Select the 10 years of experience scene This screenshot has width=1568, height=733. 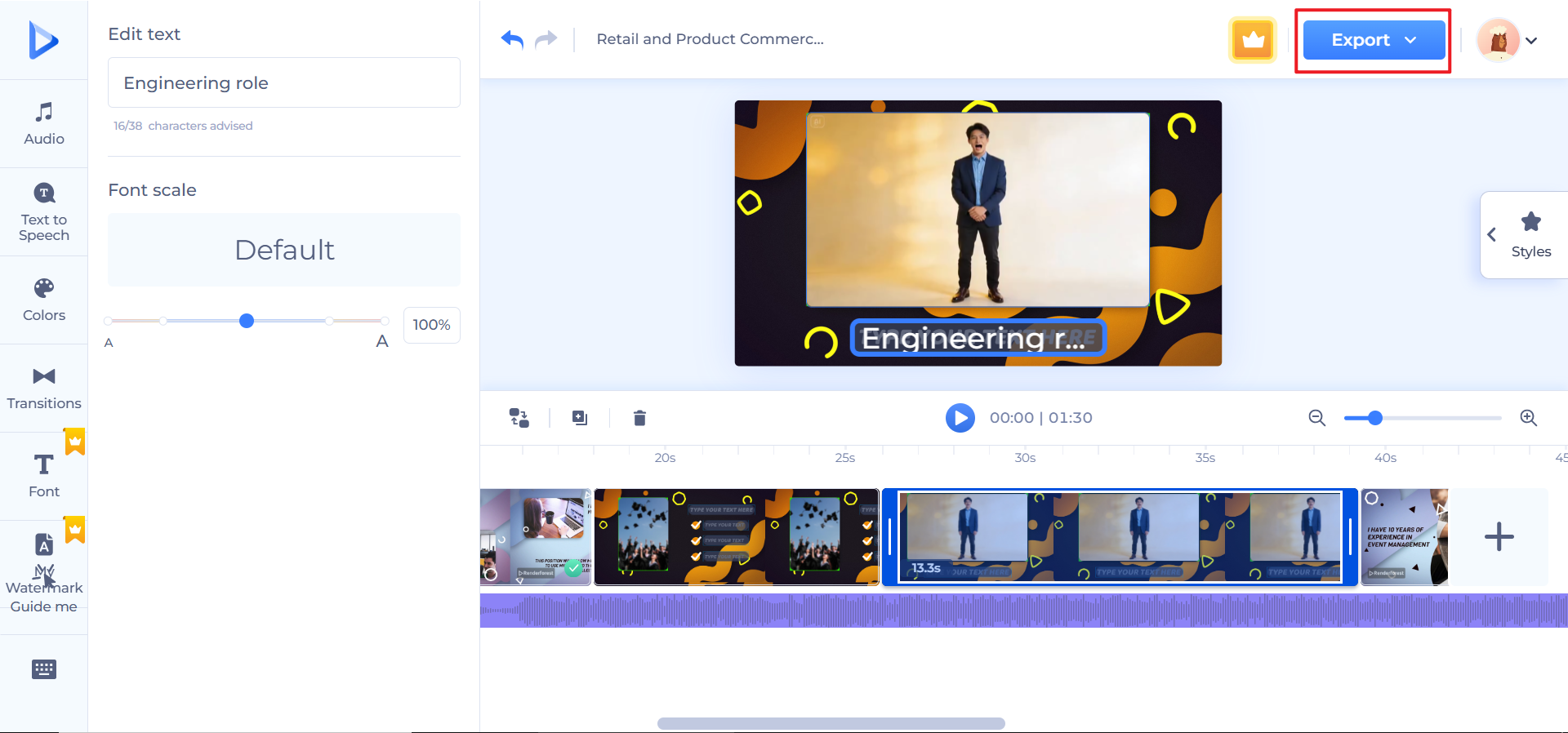pyautogui.click(x=1405, y=537)
